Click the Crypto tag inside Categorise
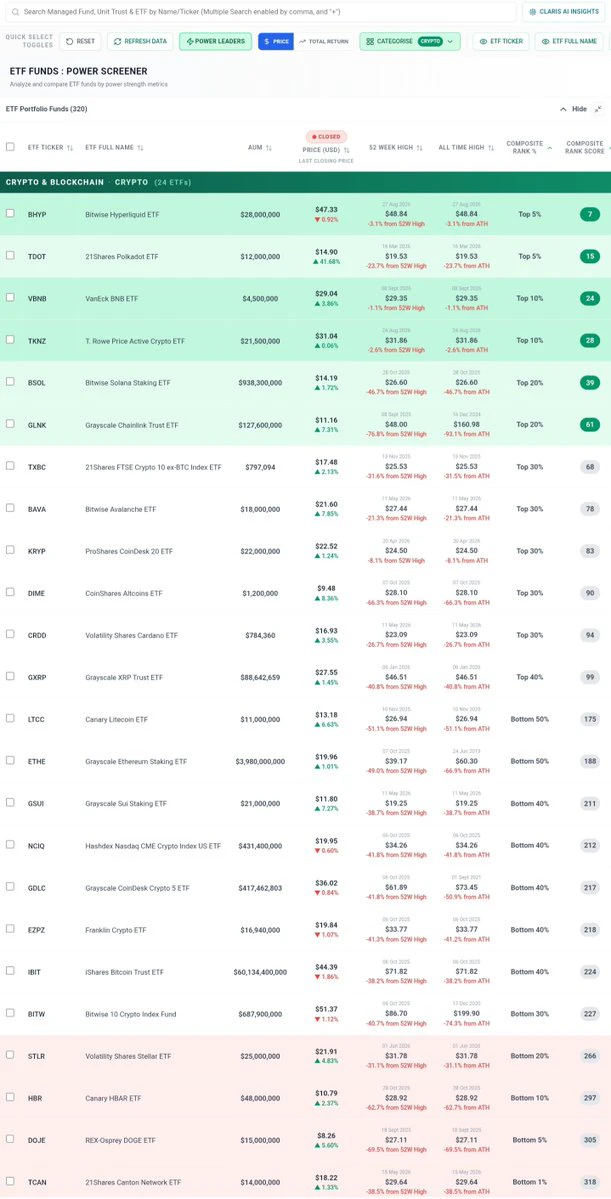Screen dimensions: 611x1199 [431, 41]
